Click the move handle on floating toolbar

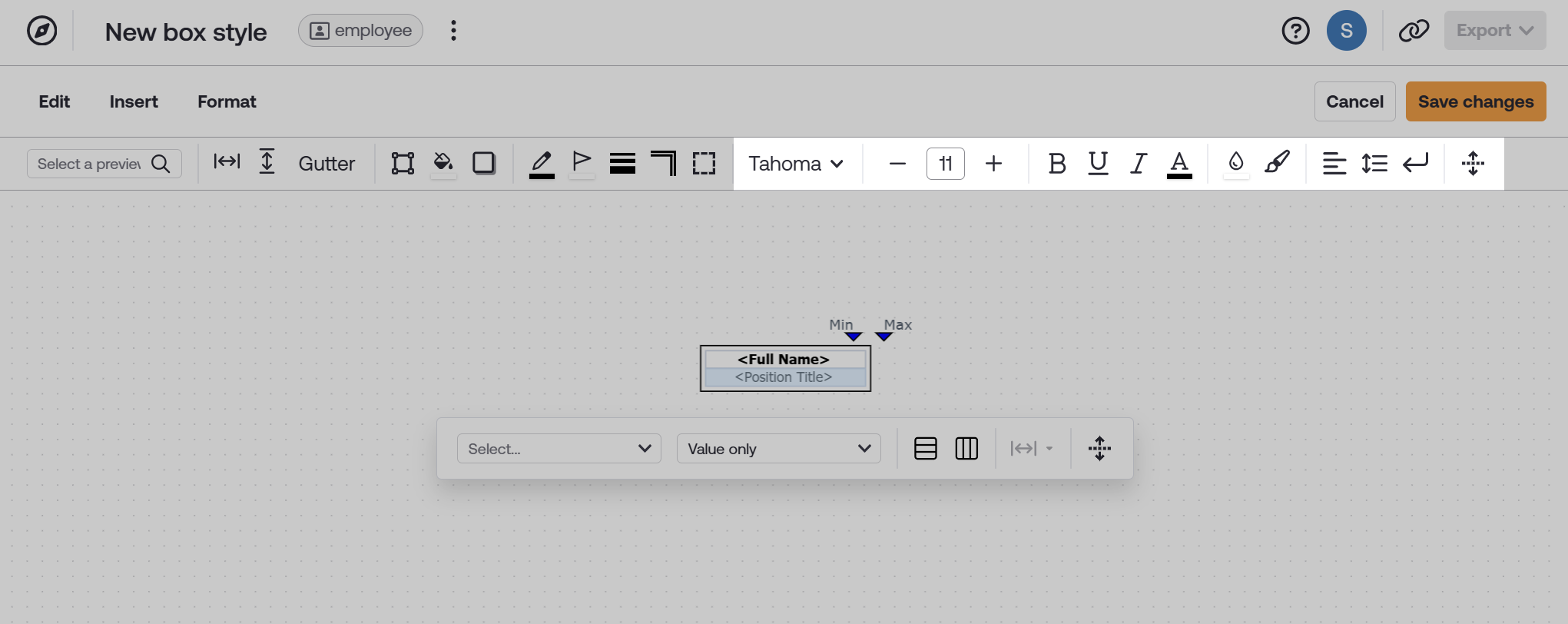click(1099, 449)
